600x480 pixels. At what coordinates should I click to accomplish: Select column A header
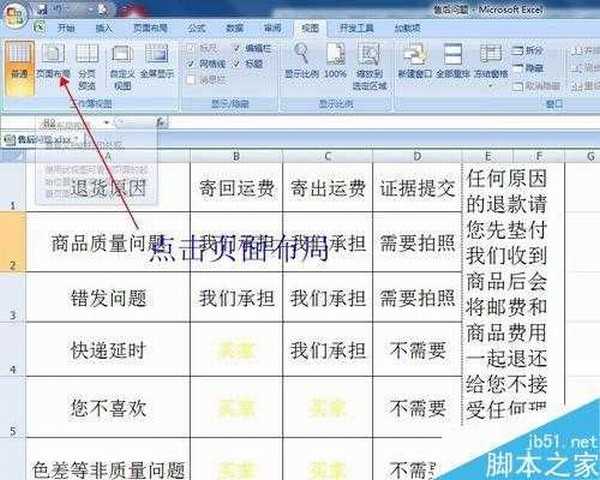(x=108, y=156)
